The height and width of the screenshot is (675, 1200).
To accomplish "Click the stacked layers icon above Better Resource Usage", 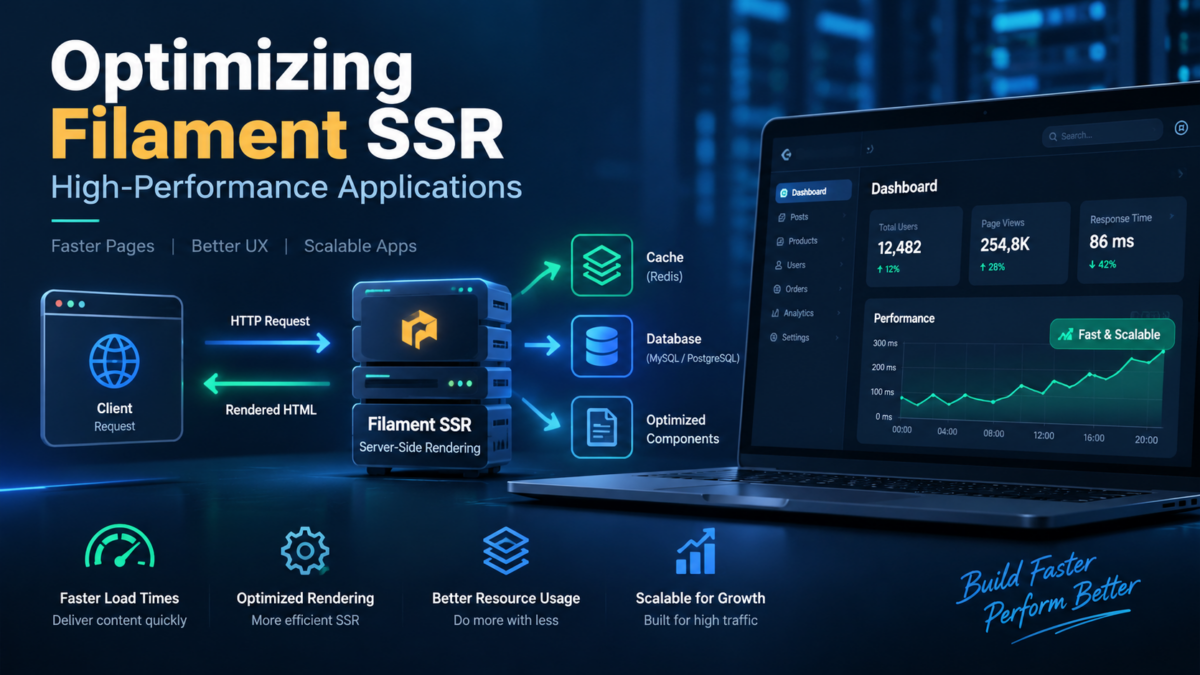I will click(x=506, y=551).
